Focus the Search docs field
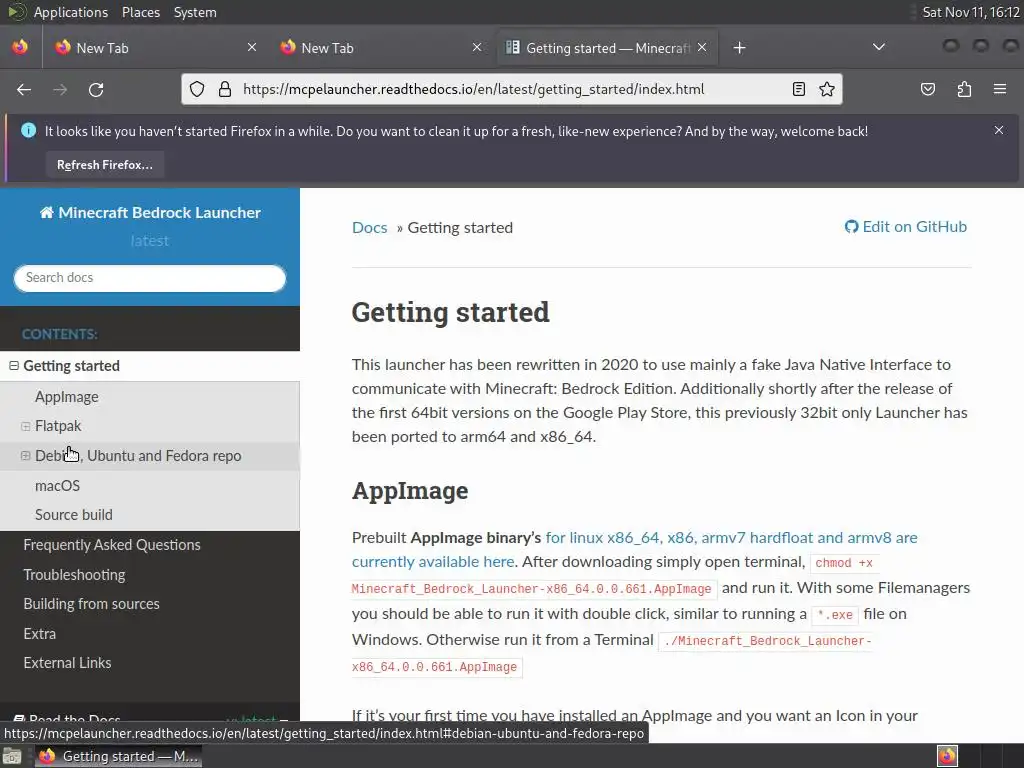Image resolution: width=1024 pixels, height=768 pixels. [x=150, y=278]
